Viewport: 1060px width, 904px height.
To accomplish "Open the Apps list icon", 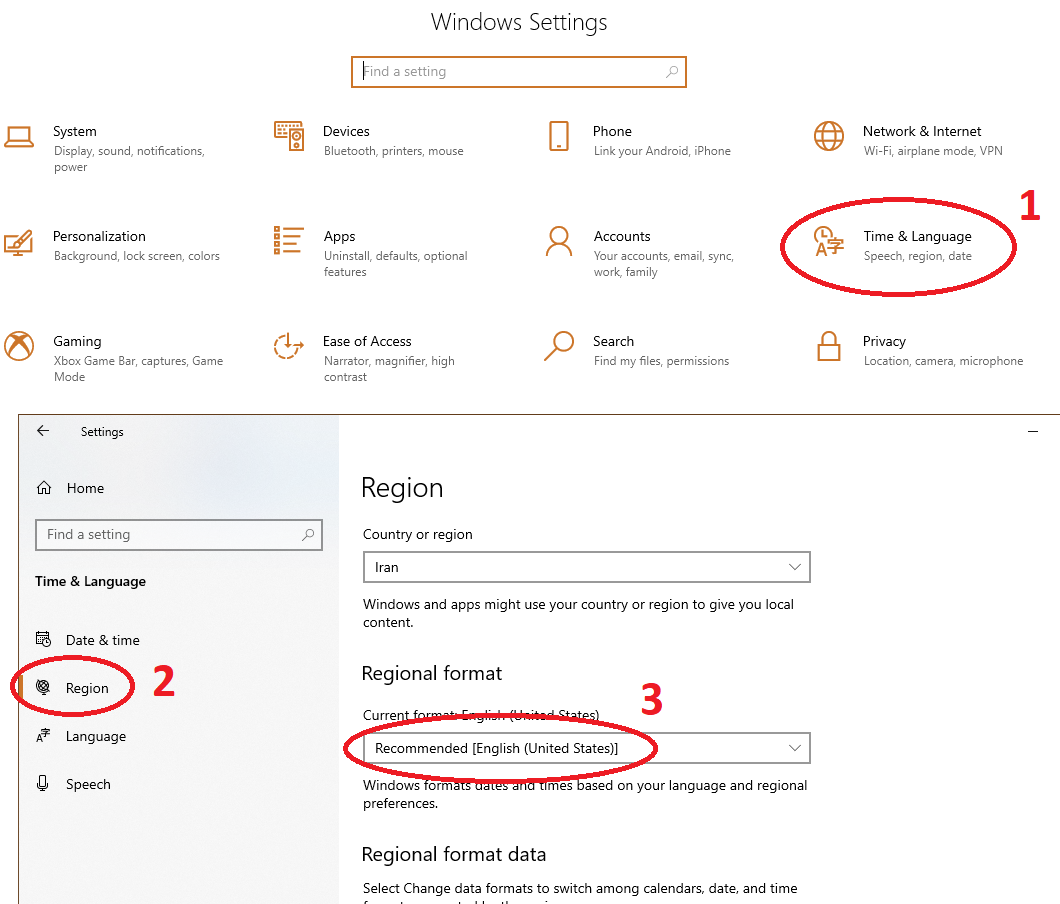I will 289,240.
